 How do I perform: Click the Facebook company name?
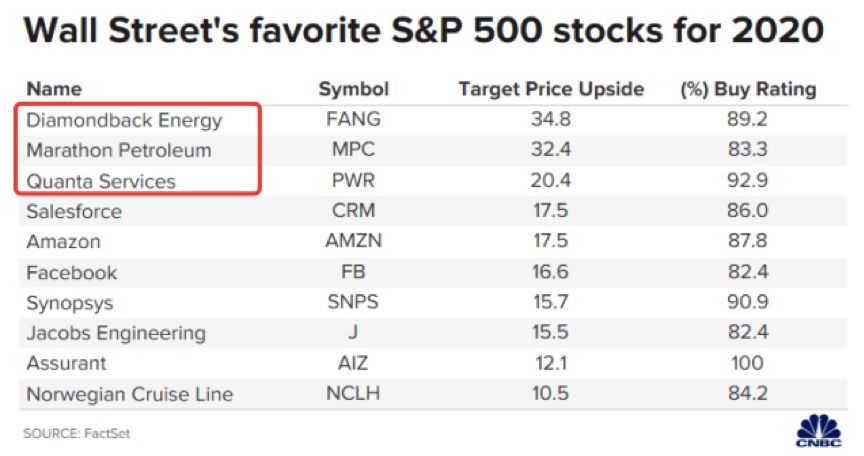pyautogui.click(x=71, y=272)
